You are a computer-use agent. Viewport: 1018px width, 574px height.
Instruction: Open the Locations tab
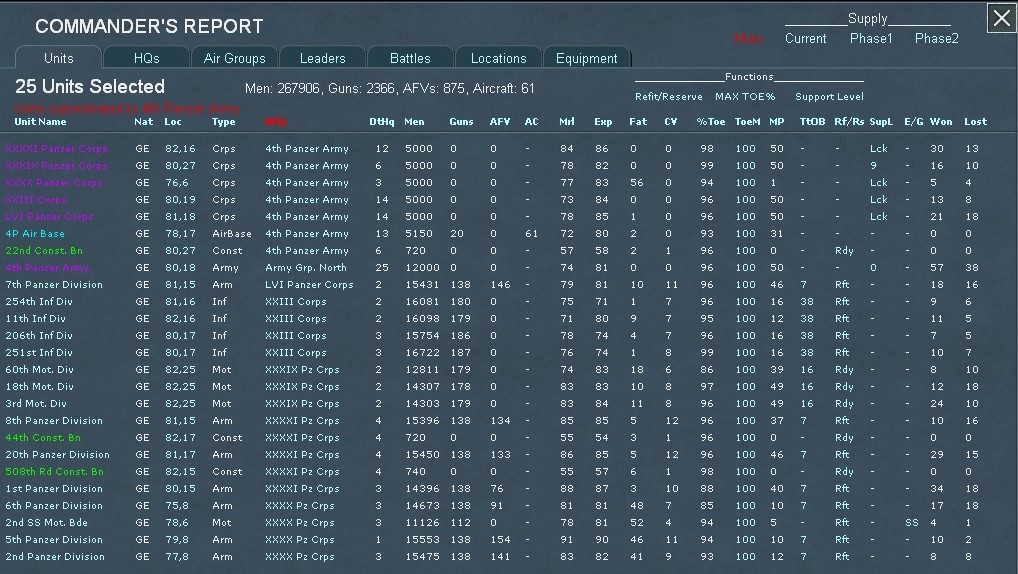(x=498, y=58)
